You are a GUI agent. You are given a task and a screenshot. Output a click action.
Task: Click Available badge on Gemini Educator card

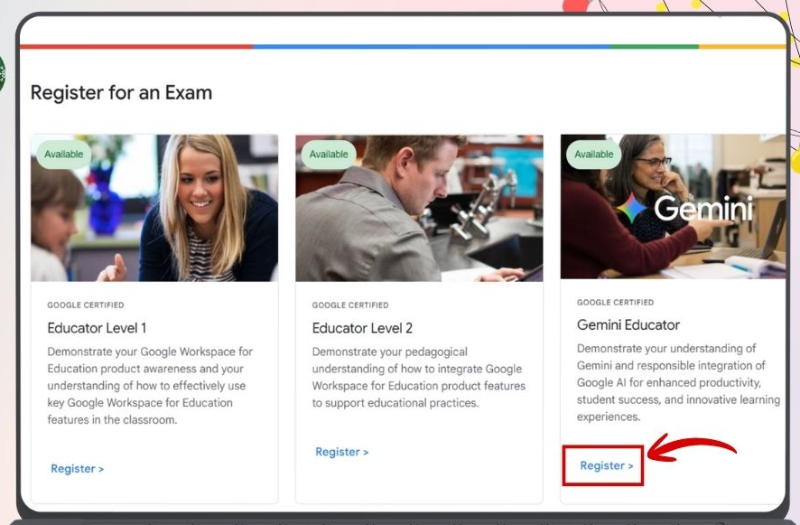[x=594, y=154]
